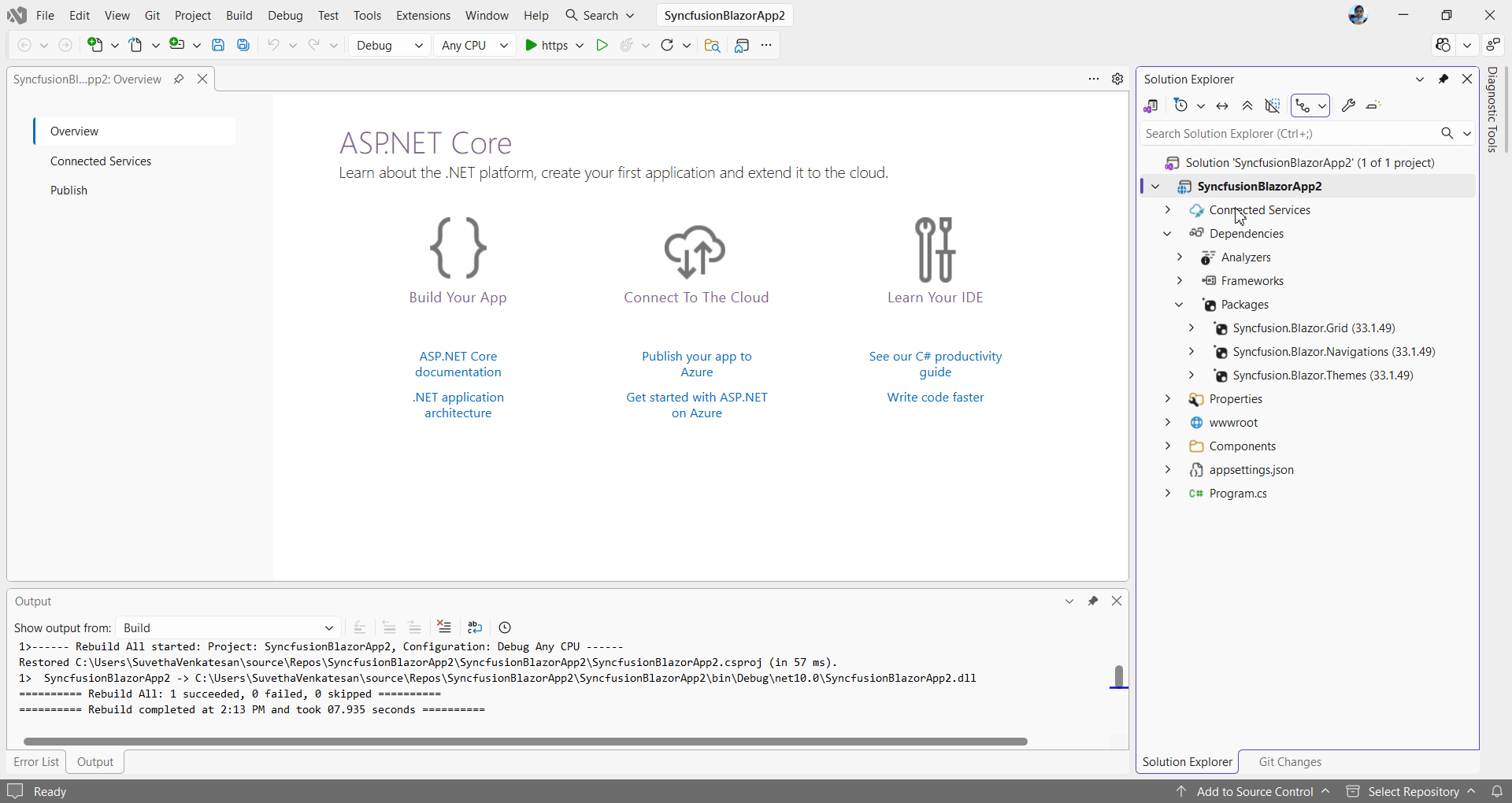Click the Clear All output icon
This screenshot has width=1512, height=803.
[x=444, y=627]
